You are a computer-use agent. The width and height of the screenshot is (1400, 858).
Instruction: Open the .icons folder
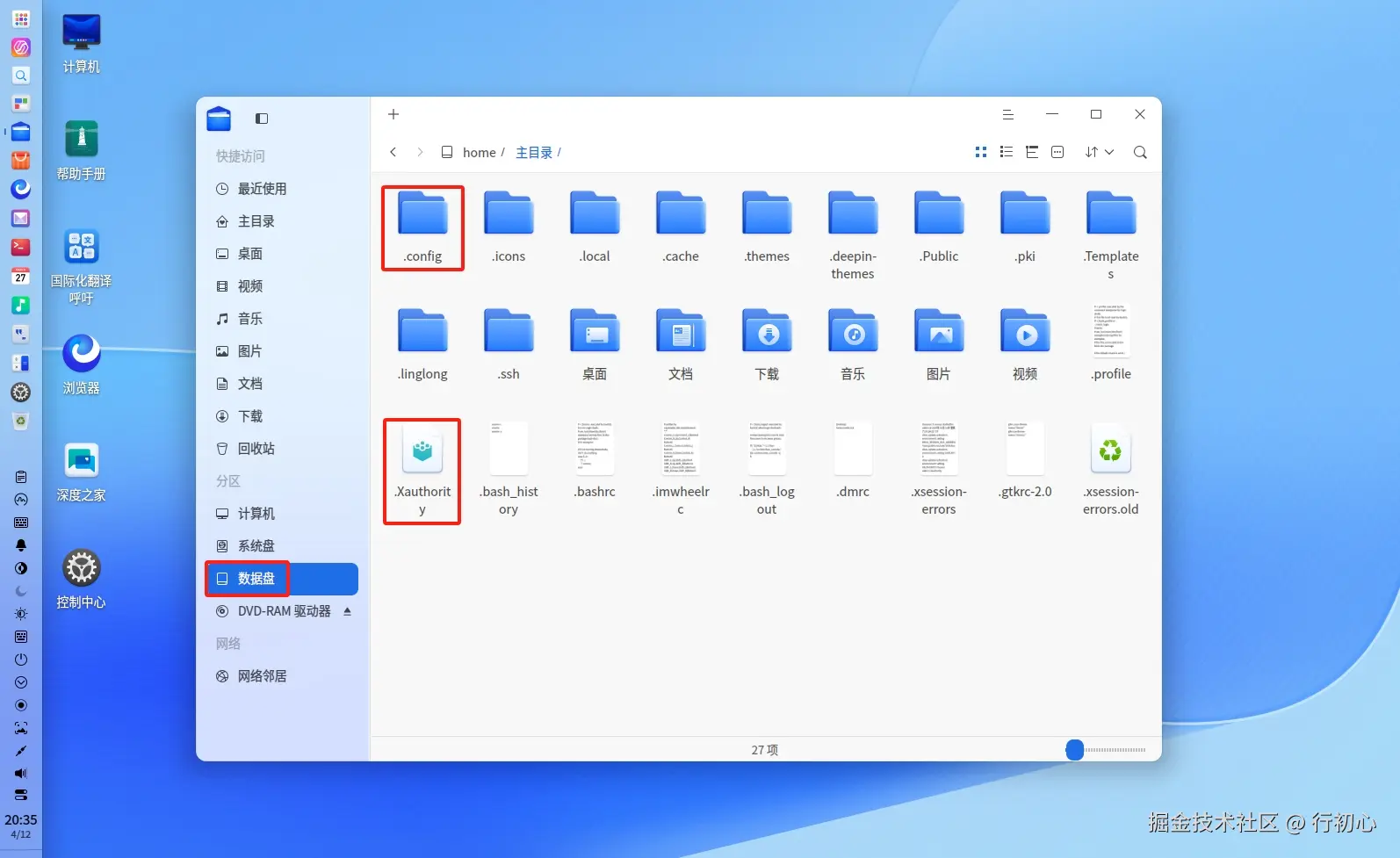[509, 227]
